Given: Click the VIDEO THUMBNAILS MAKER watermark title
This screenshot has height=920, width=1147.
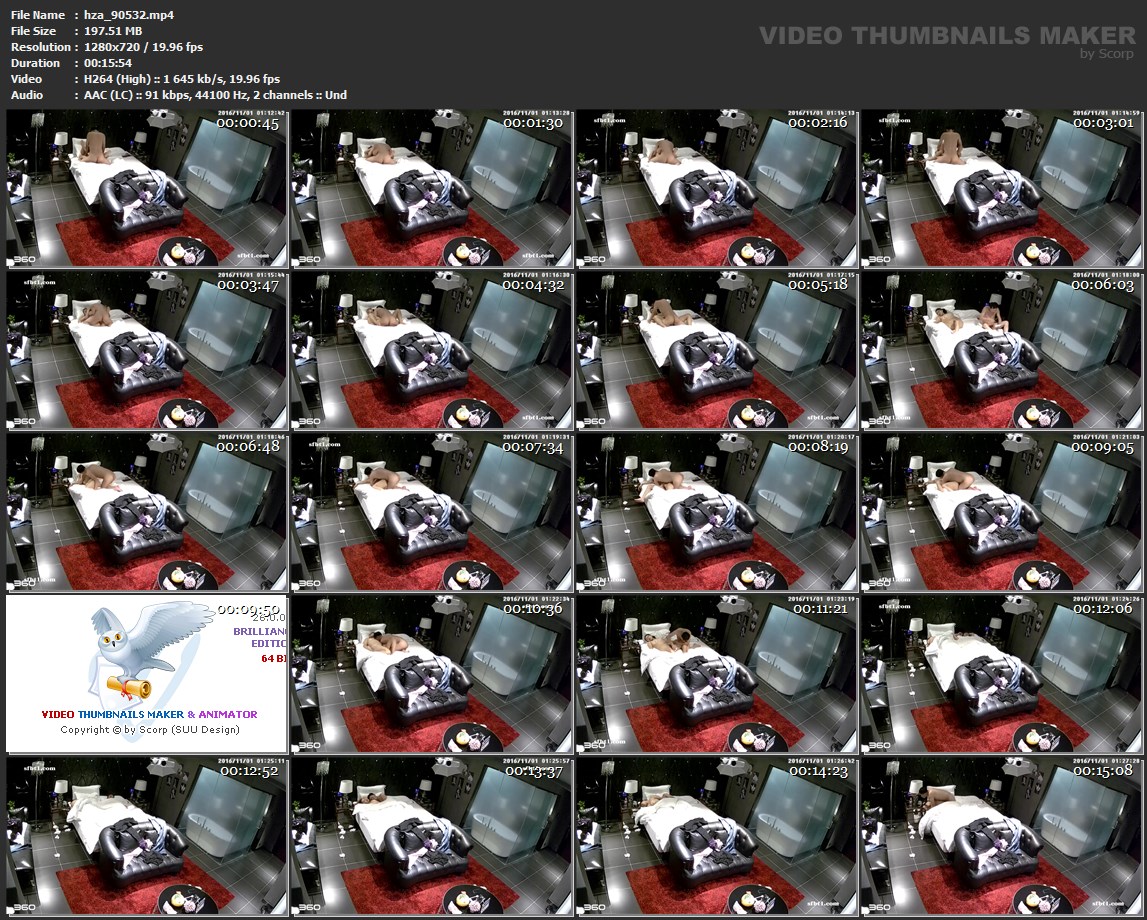Looking at the screenshot, I should coord(946,36).
